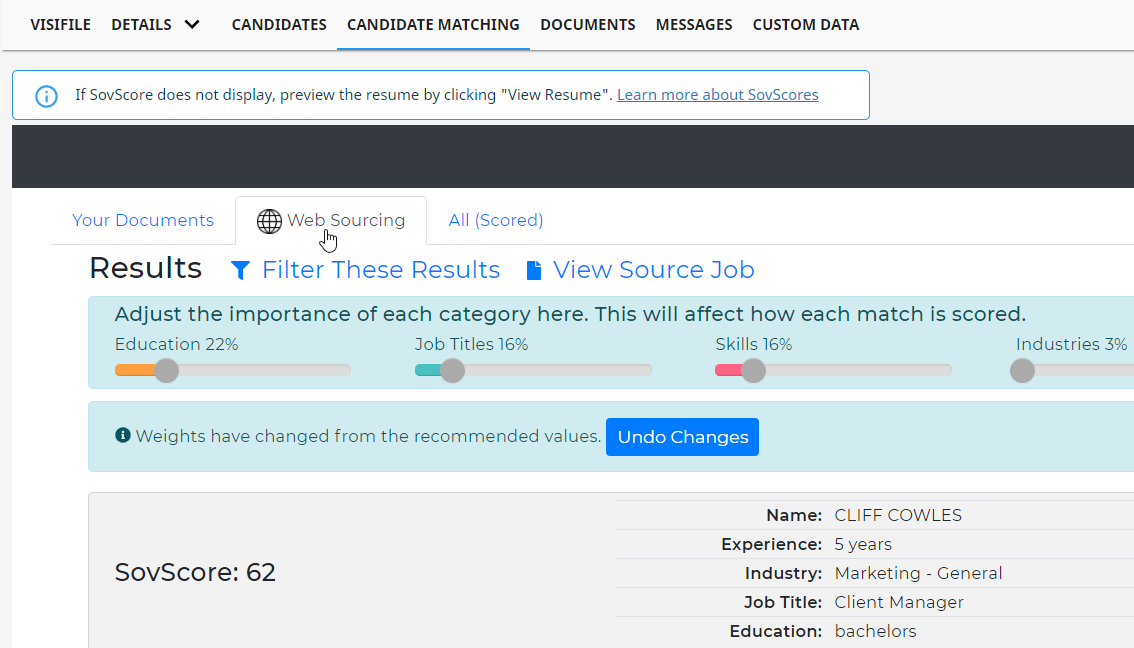Viewport: 1134px width, 648px height.
Task: Click the document icon beside View Source Job
Action: pos(534,270)
